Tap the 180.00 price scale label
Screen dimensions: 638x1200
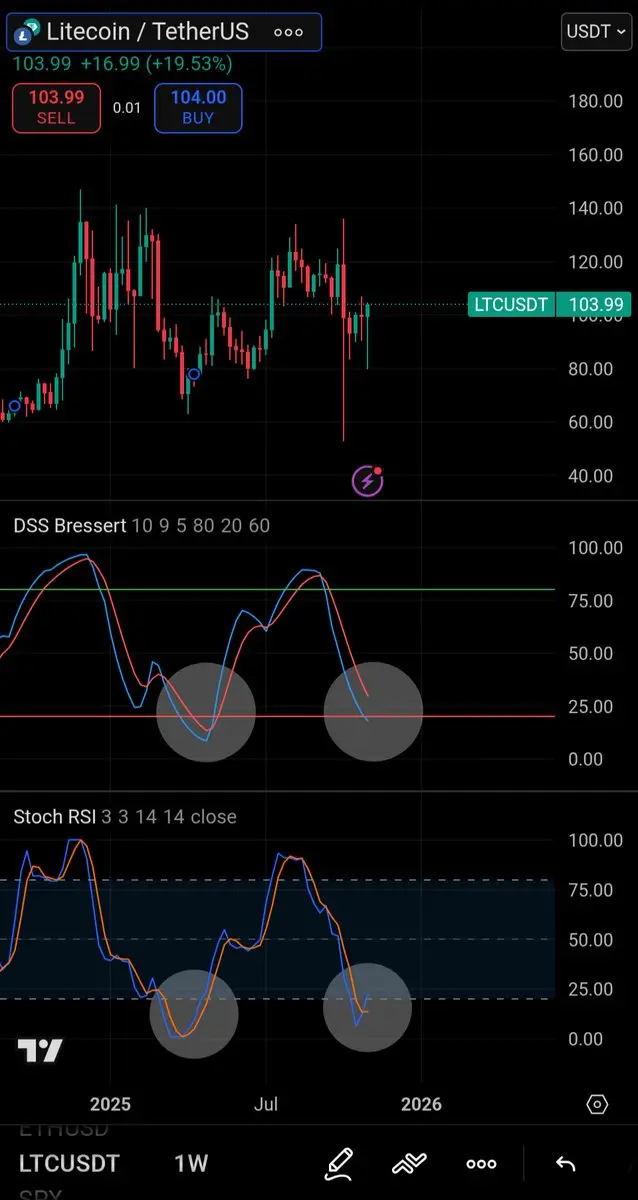coord(596,101)
